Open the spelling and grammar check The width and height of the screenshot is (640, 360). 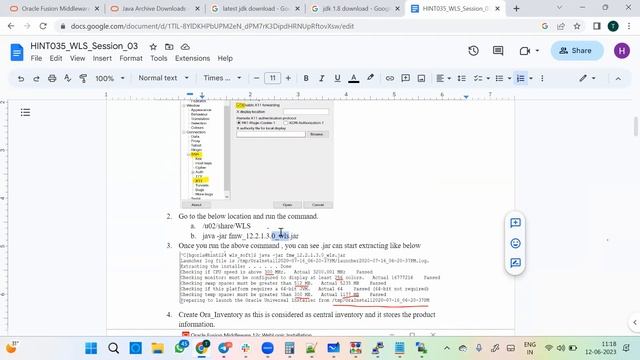click(x=67, y=78)
